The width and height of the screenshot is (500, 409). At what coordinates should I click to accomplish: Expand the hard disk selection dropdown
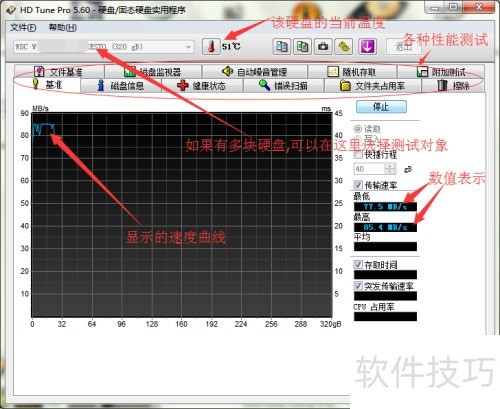188,47
